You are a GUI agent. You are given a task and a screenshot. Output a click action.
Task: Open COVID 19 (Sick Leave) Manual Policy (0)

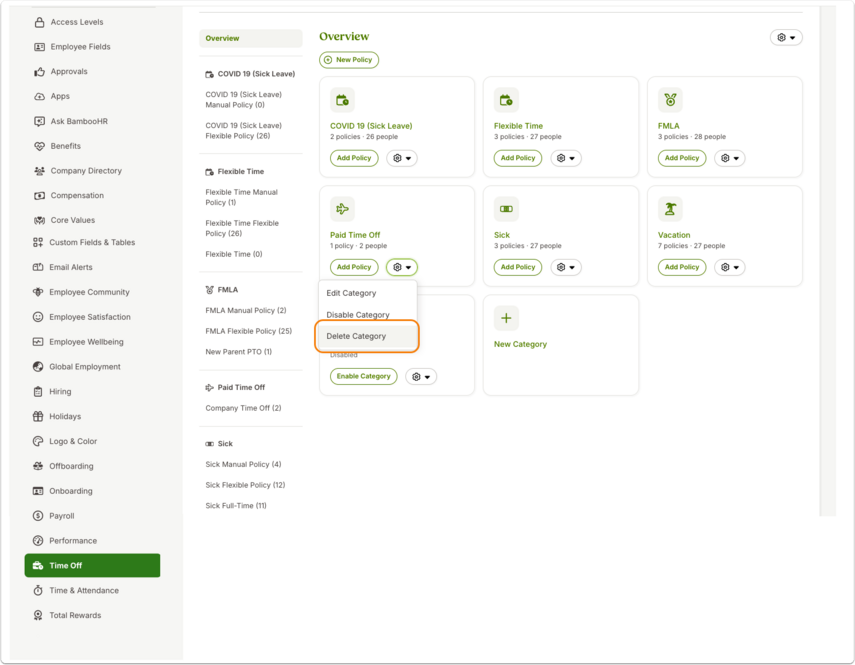click(x=244, y=100)
